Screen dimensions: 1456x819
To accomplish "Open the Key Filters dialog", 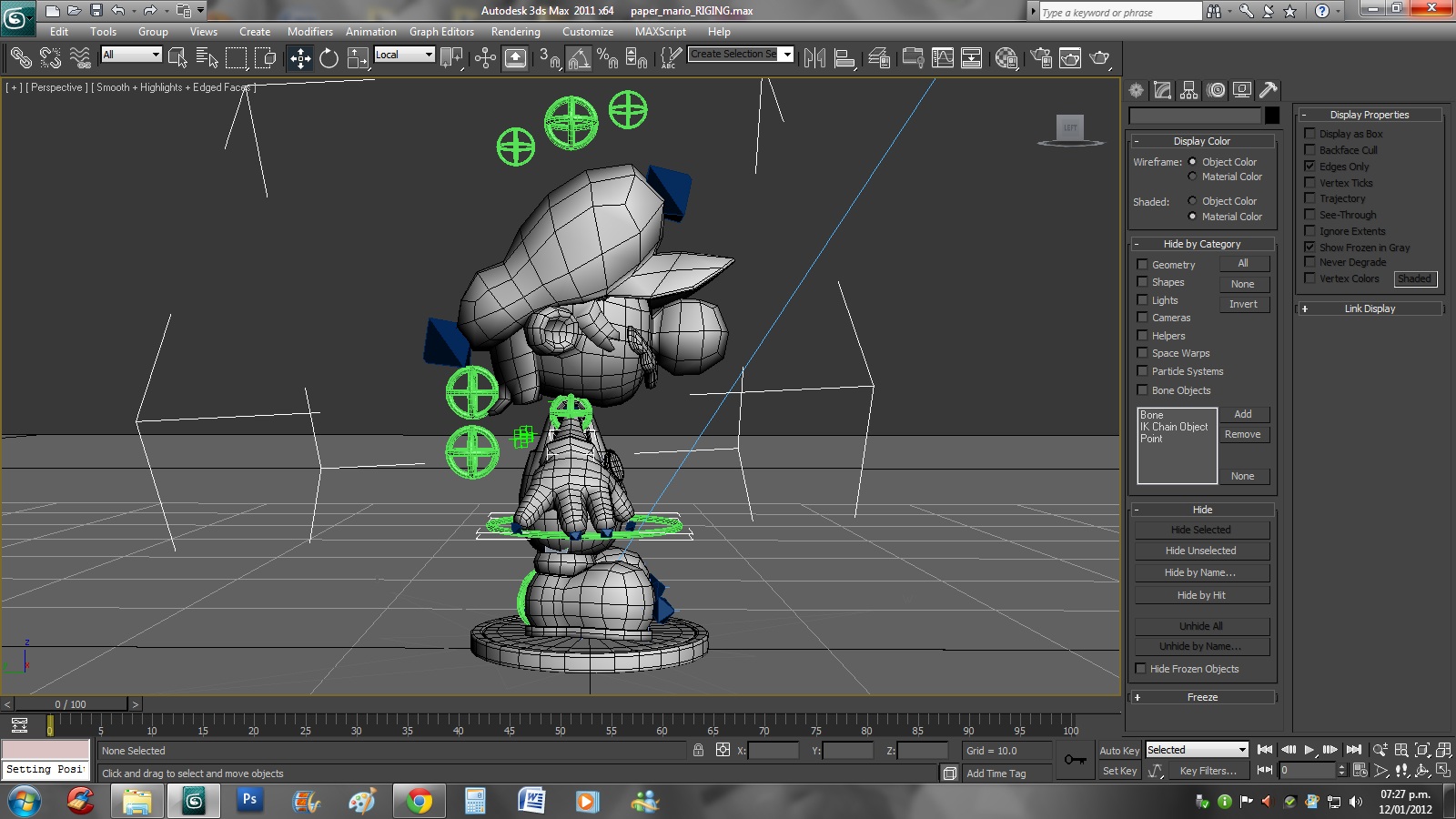I will point(1208,771).
